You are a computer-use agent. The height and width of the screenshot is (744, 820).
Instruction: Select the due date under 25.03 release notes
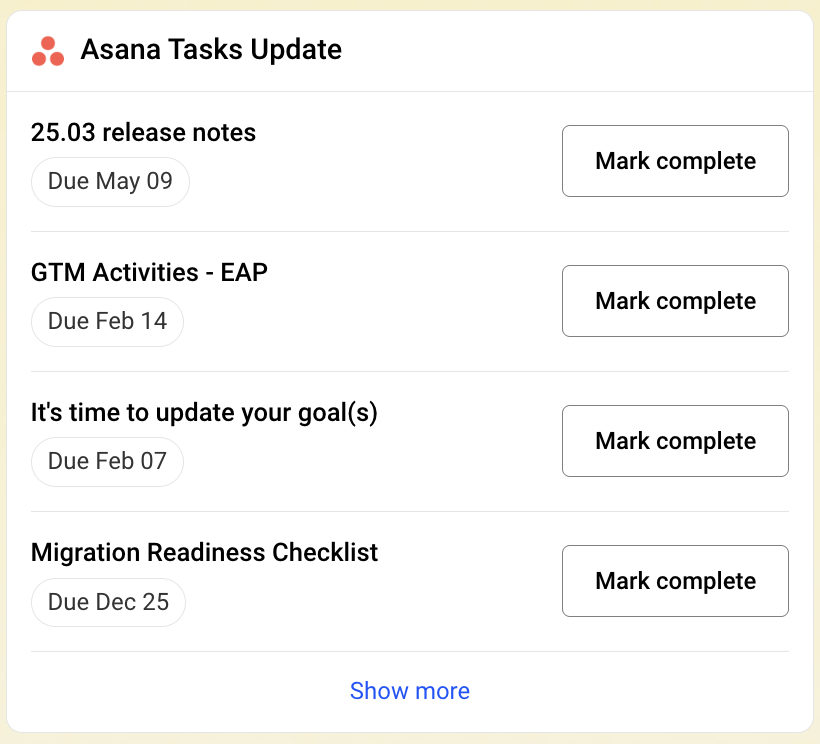click(110, 182)
